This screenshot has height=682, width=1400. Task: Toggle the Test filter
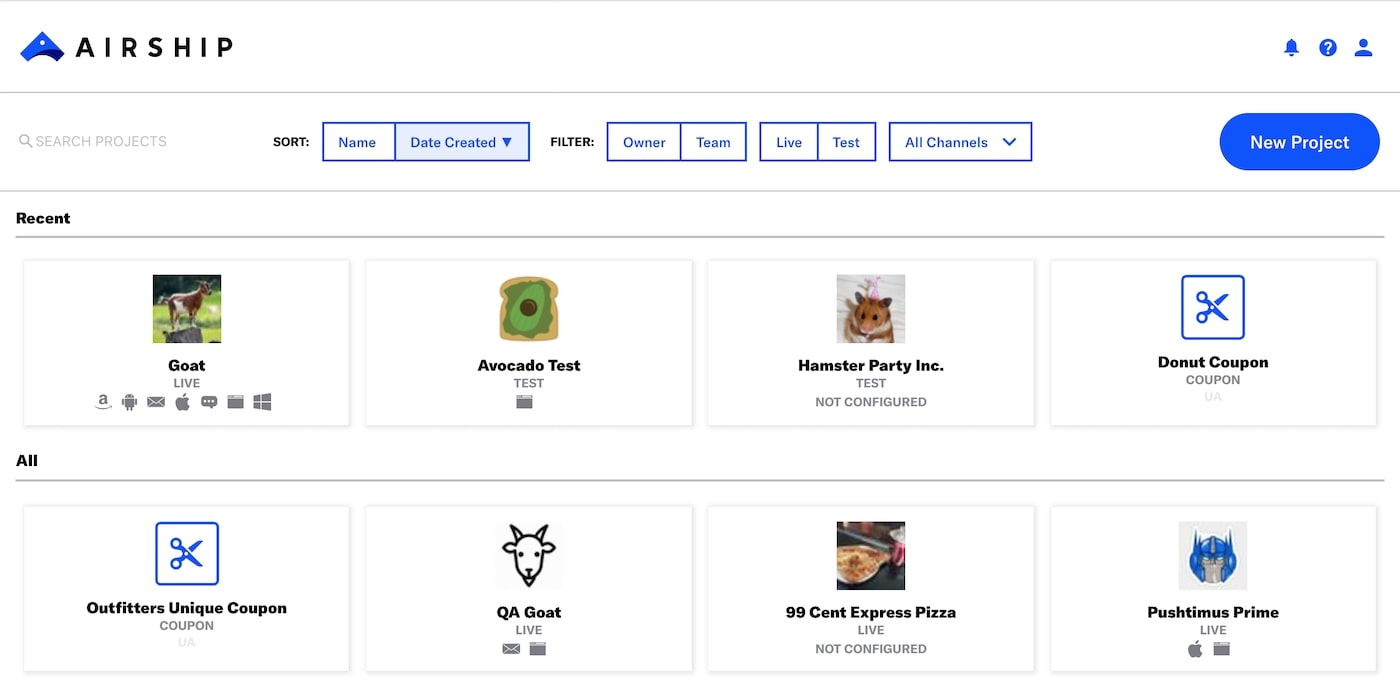pyautogui.click(x=846, y=141)
